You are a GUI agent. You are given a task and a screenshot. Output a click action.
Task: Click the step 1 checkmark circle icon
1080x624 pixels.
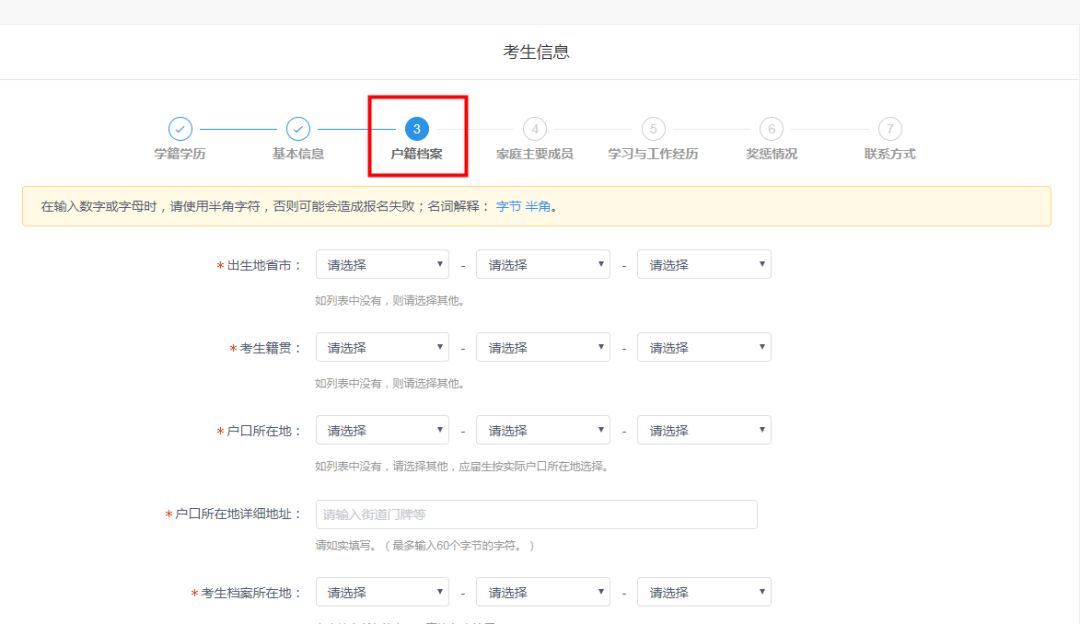pyautogui.click(x=180, y=129)
